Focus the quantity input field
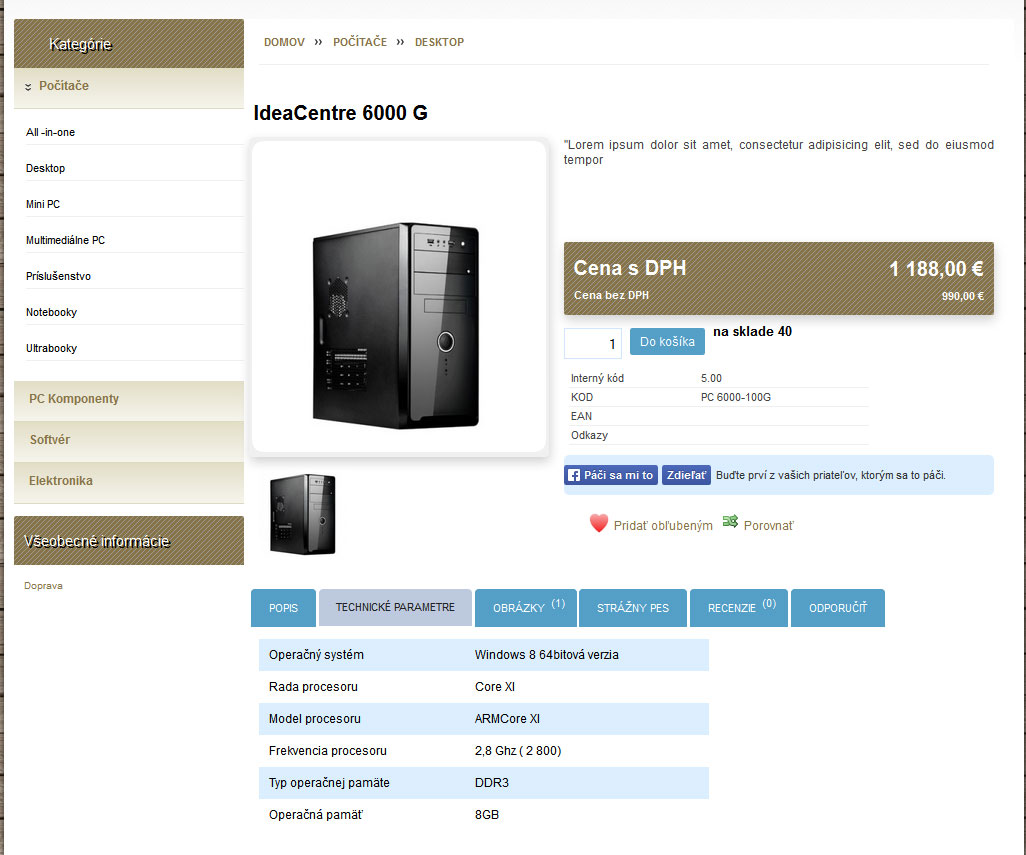This screenshot has height=855, width=1026. (593, 343)
